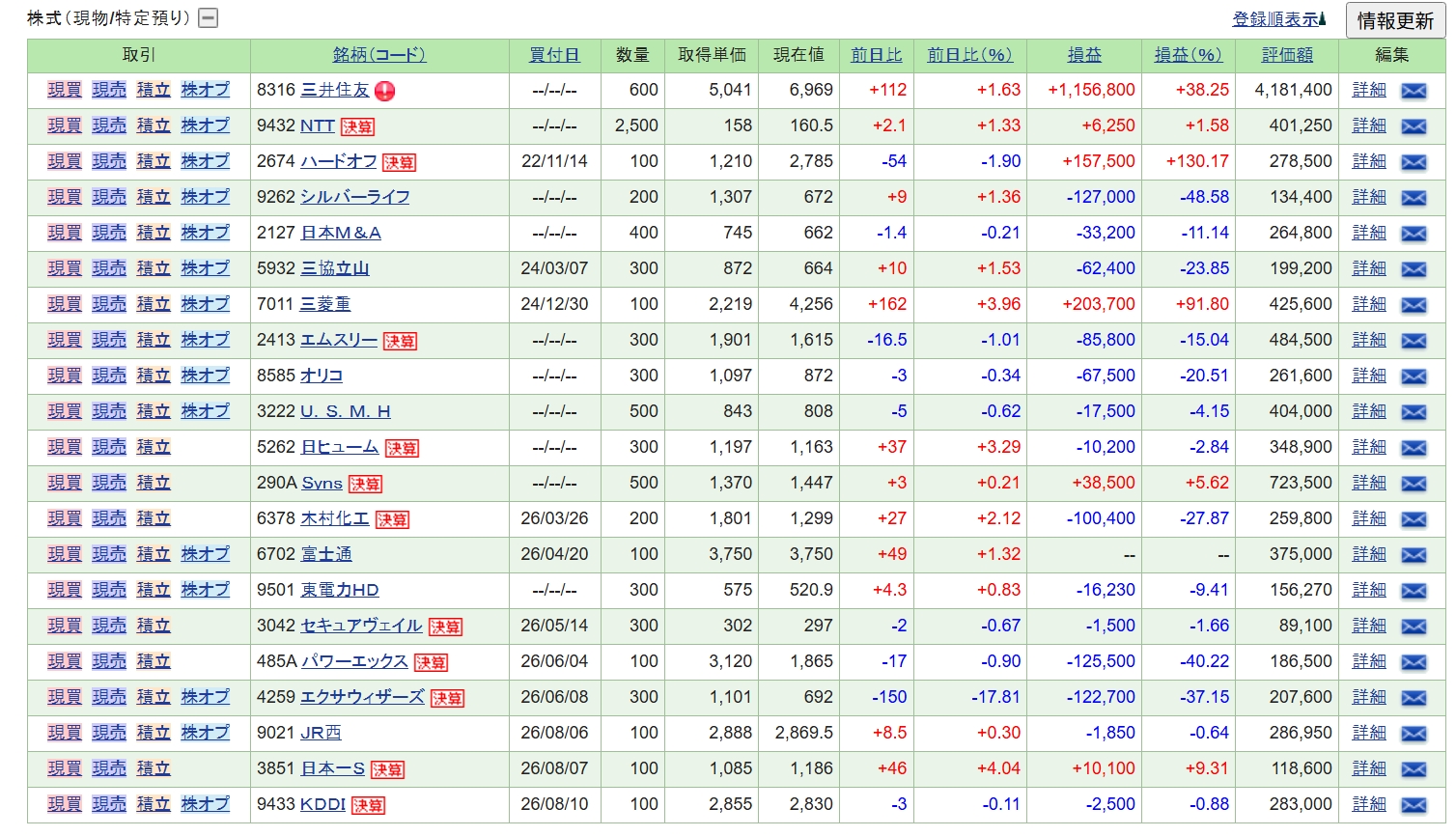Sort by the 銘柄(コード) column header
Image resolution: width=1456 pixels, height=836 pixels.
point(379,55)
